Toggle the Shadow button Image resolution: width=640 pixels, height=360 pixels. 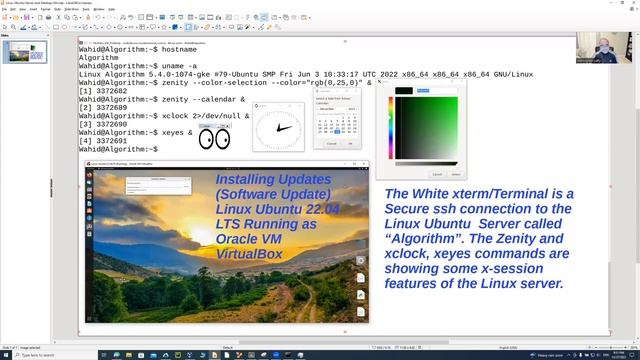(x=231, y=27)
